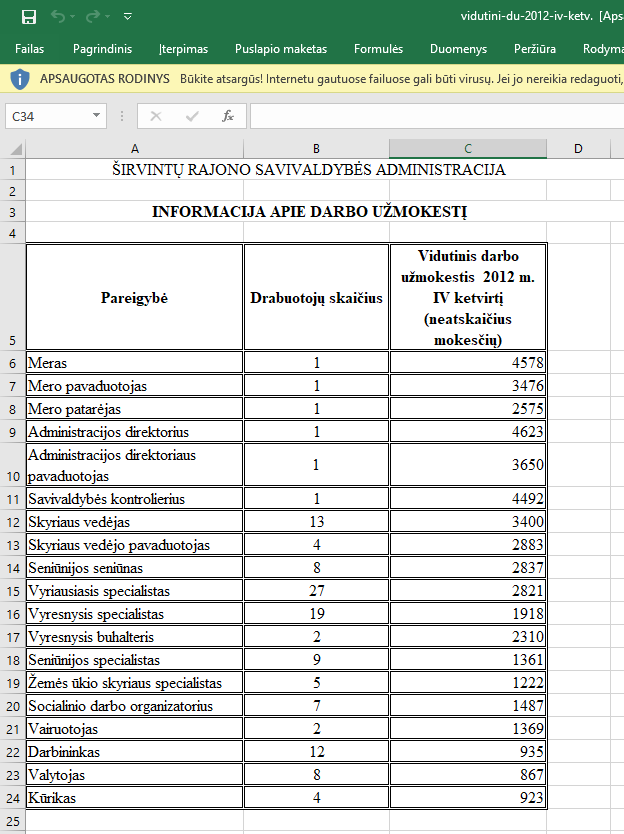Select the cell containing Meras
The width and height of the screenshot is (624, 834).
point(134,363)
